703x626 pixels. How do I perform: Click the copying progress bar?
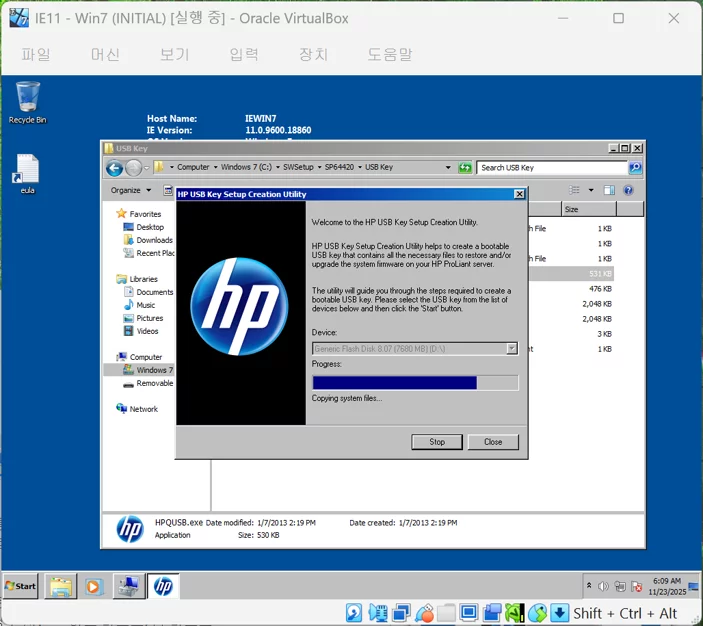click(x=415, y=383)
